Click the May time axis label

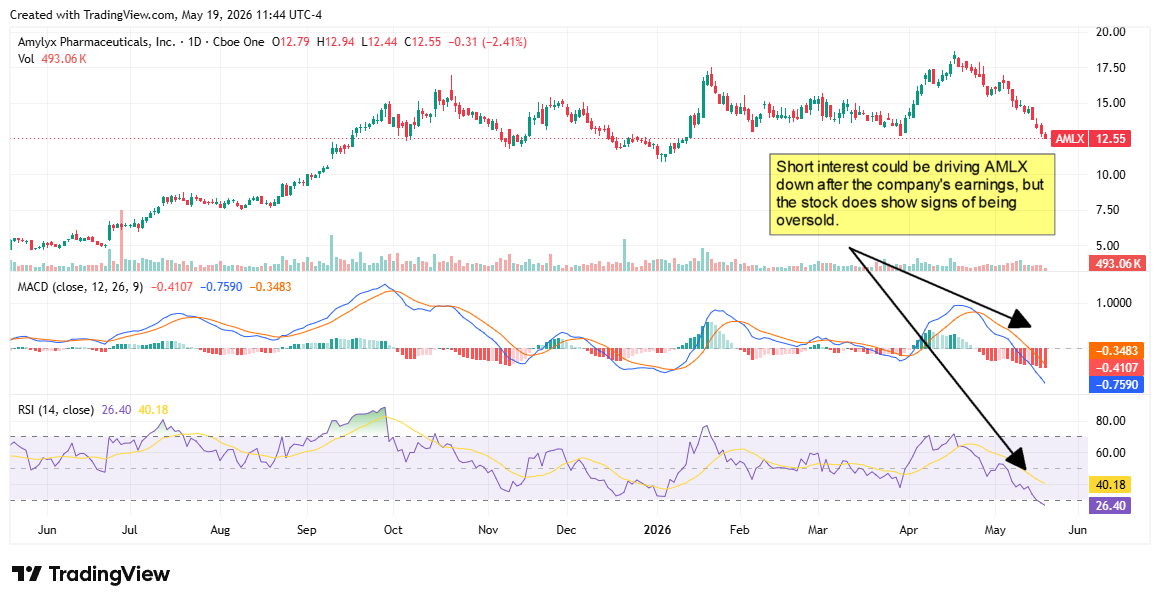pos(995,530)
